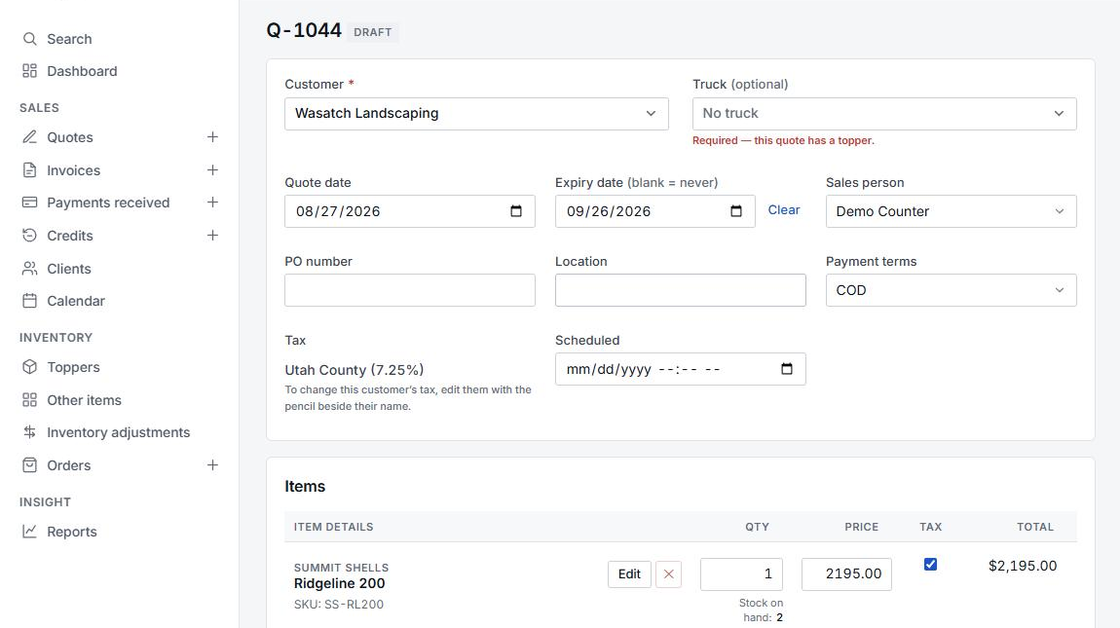Click the Orders bag icon

tap(29, 465)
